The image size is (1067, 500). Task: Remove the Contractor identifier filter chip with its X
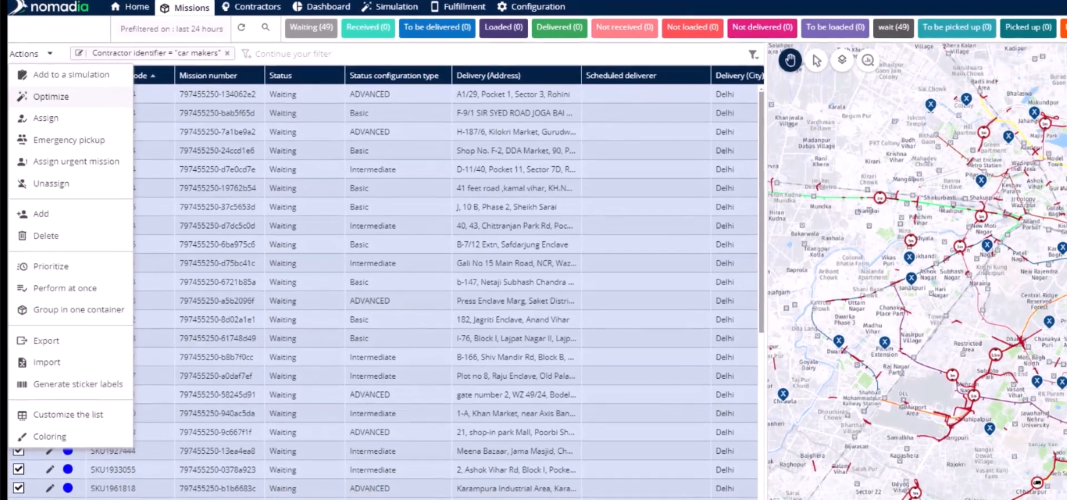point(227,53)
